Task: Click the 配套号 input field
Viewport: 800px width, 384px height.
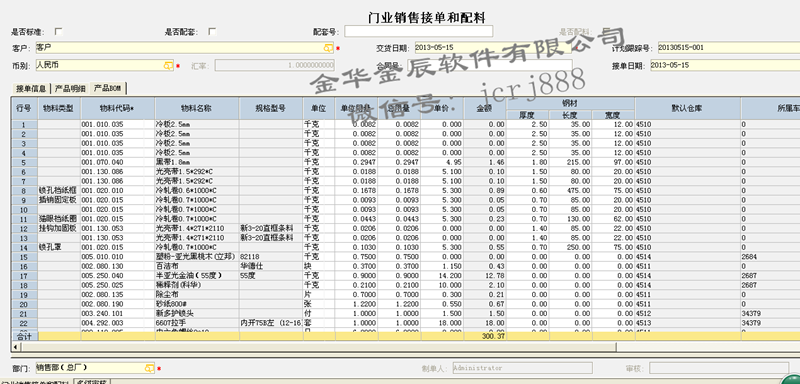Action: 419,31
